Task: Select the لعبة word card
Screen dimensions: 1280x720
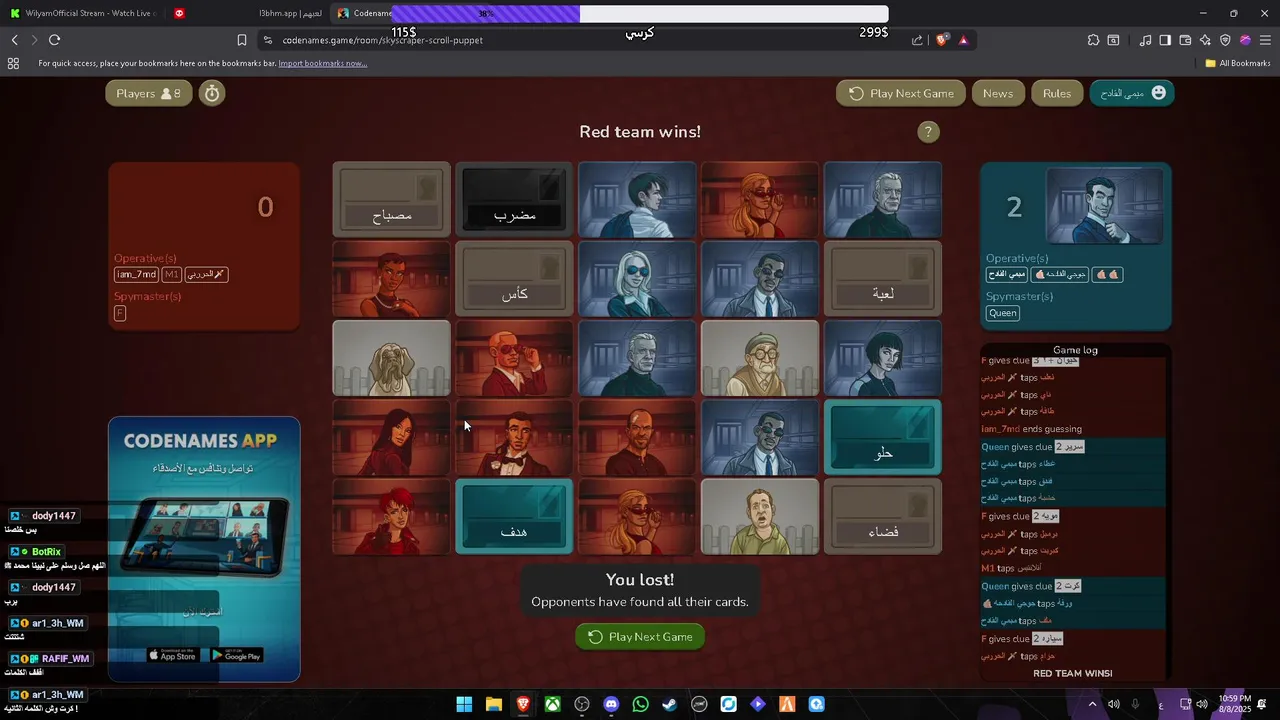Action: (x=883, y=279)
